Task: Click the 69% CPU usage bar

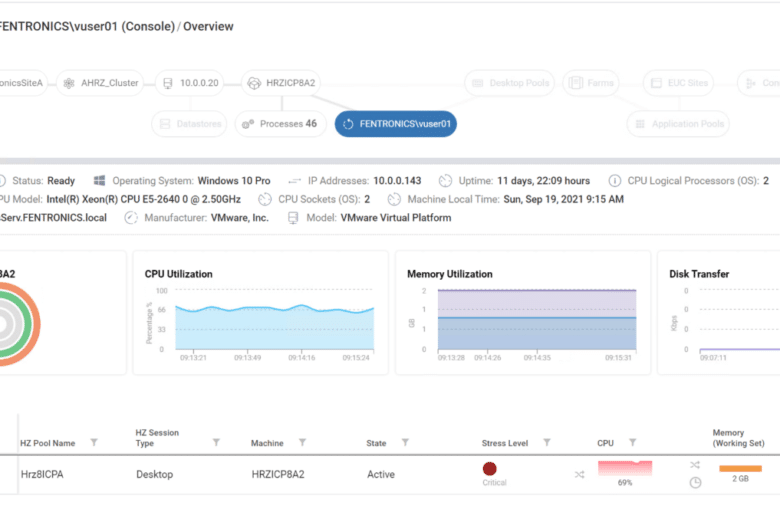Action: point(625,468)
